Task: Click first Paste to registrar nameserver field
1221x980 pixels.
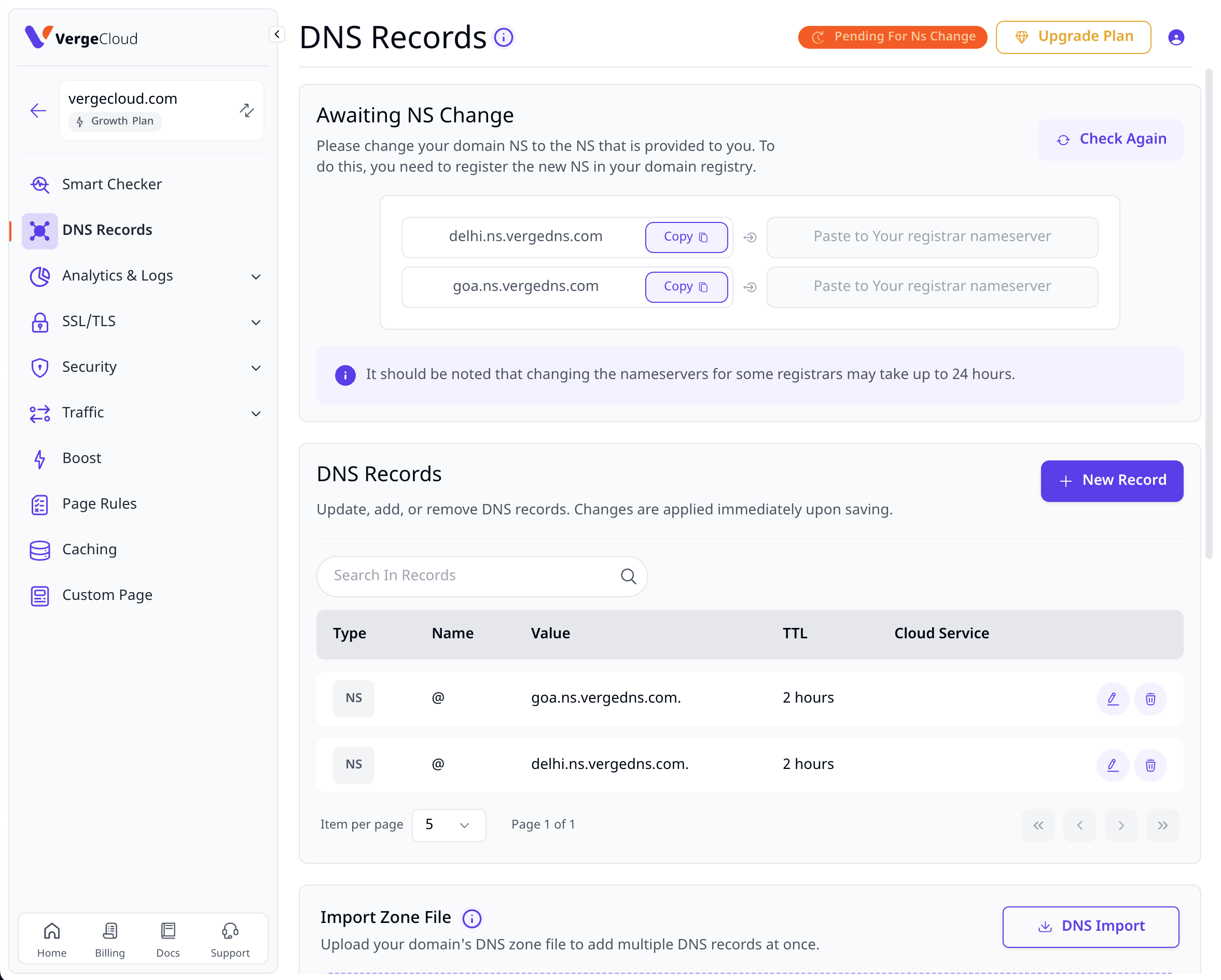Action: 932,237
